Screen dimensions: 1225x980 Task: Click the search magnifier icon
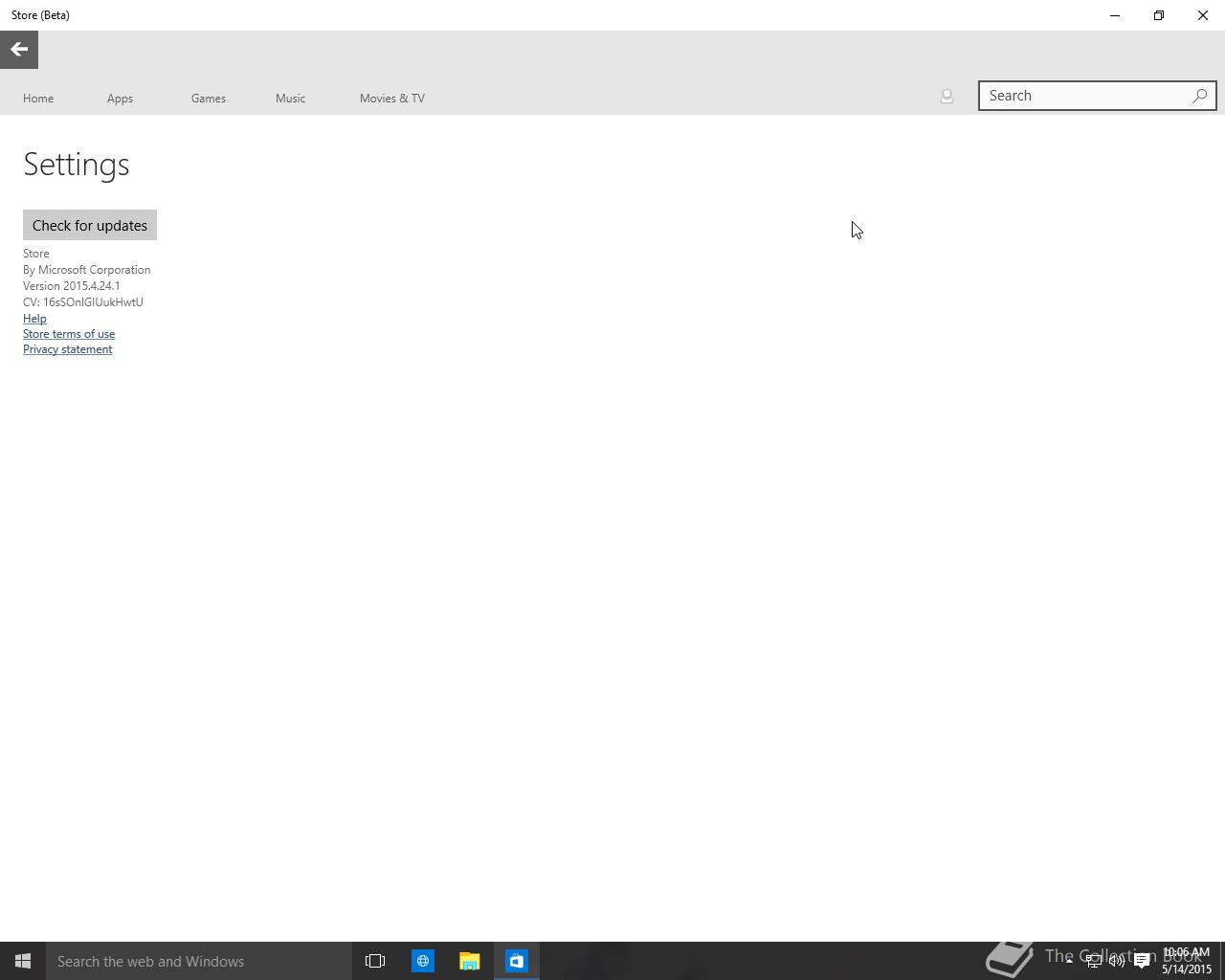pos(1199,96)
